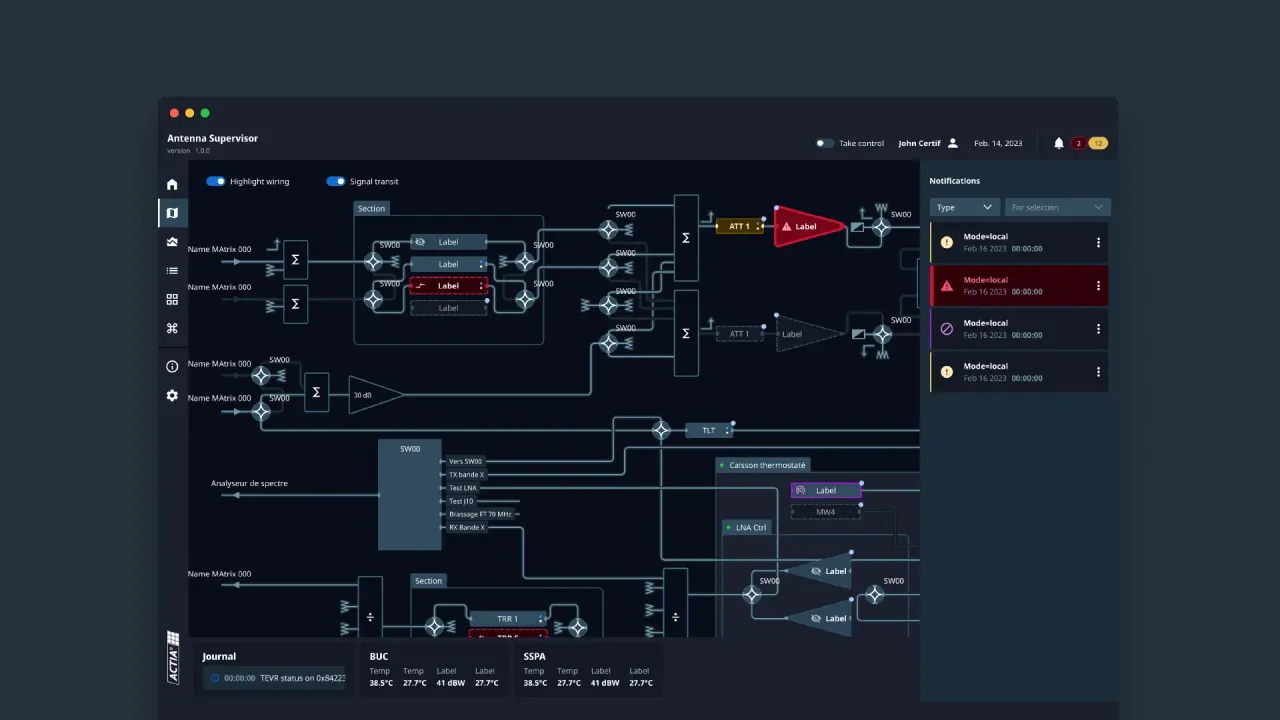
Task: Open the grid dashboard sidebar icon
Action: point(172,299)
